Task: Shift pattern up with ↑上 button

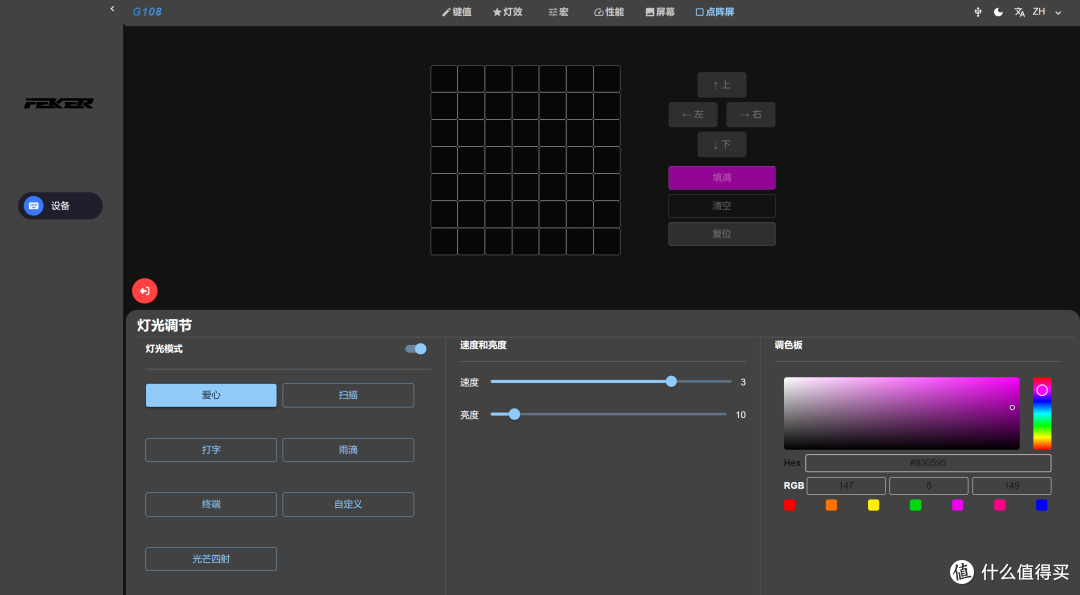Action: click(x=722, y=85)
